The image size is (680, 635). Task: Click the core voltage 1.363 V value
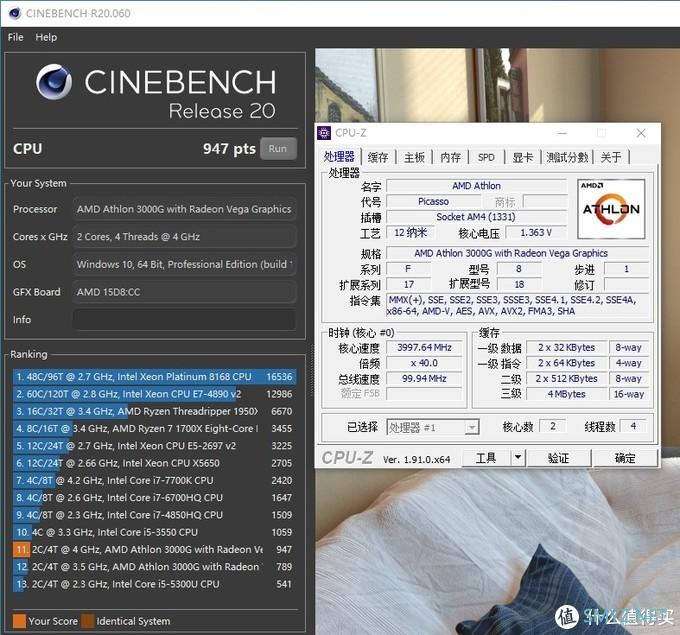click(x=536, y=232)
